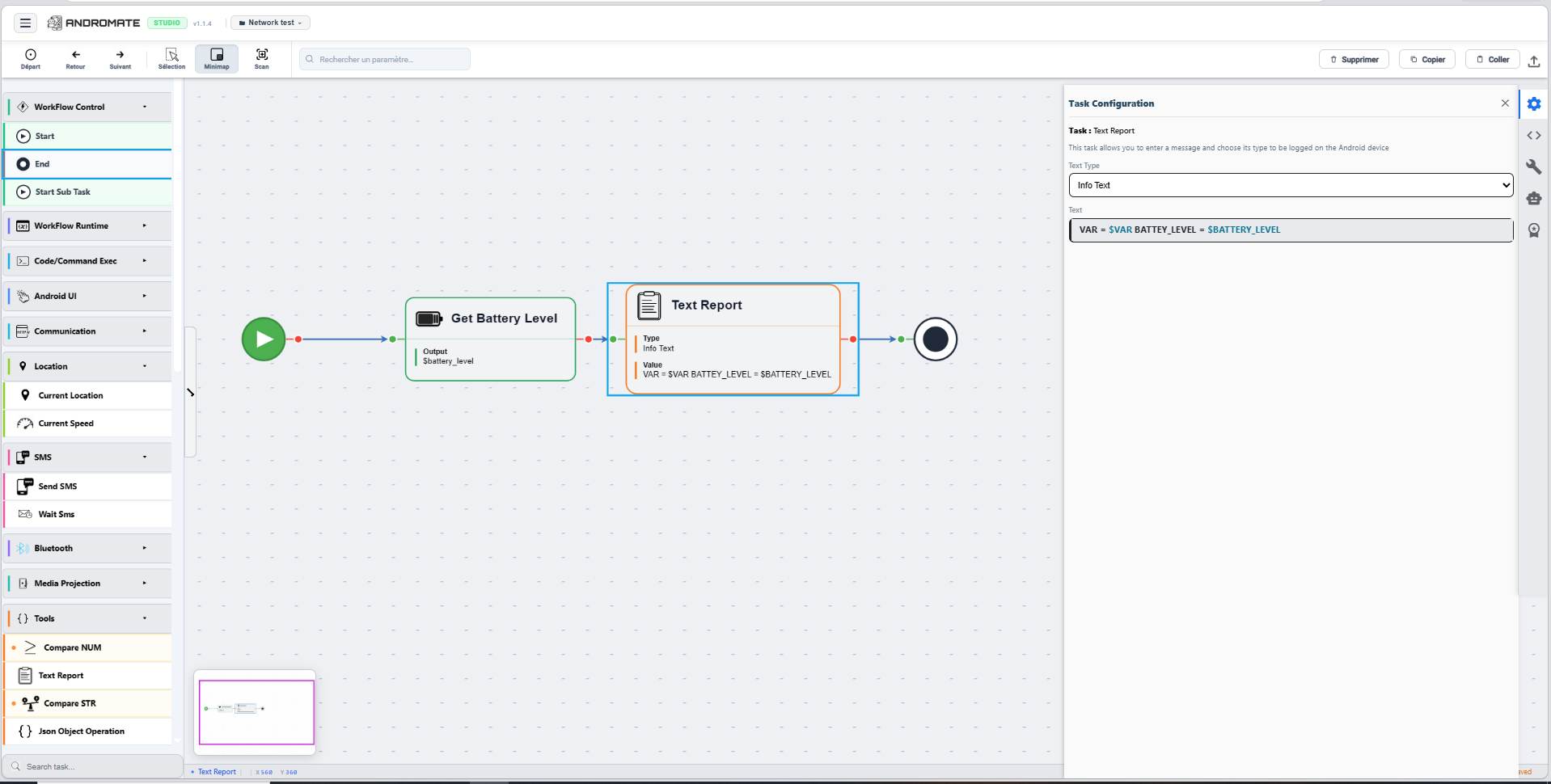
Task: Select the Json Object Operation task
Action: pyautogui.click(x=89, y=731)
